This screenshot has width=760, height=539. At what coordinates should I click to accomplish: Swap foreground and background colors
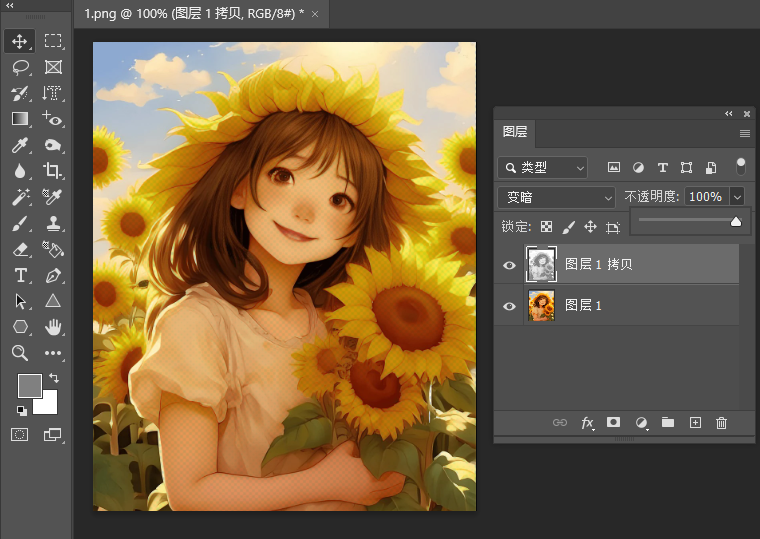(x=54, y=378)
